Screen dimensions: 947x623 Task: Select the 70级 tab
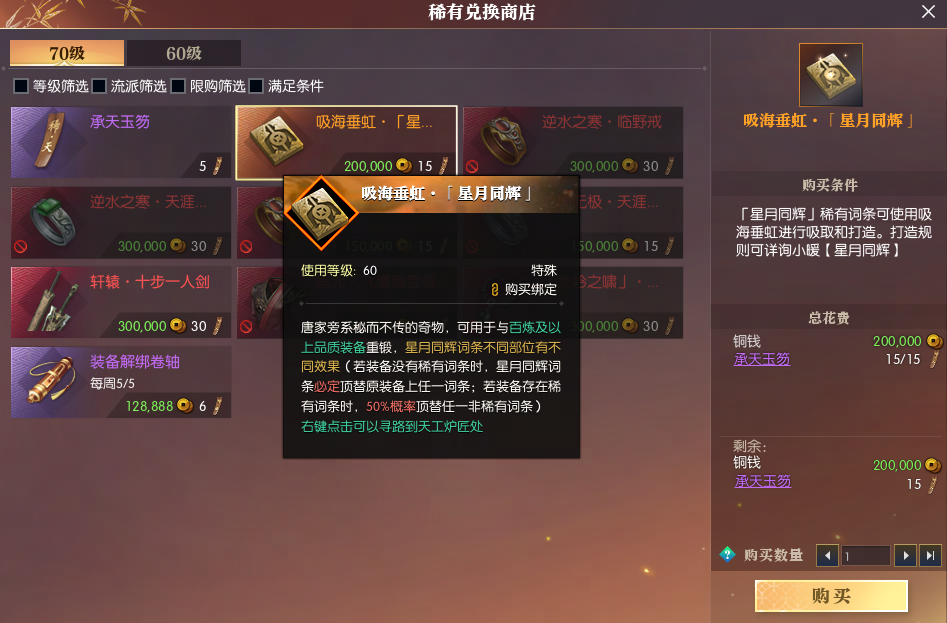(x=67, y=53)
